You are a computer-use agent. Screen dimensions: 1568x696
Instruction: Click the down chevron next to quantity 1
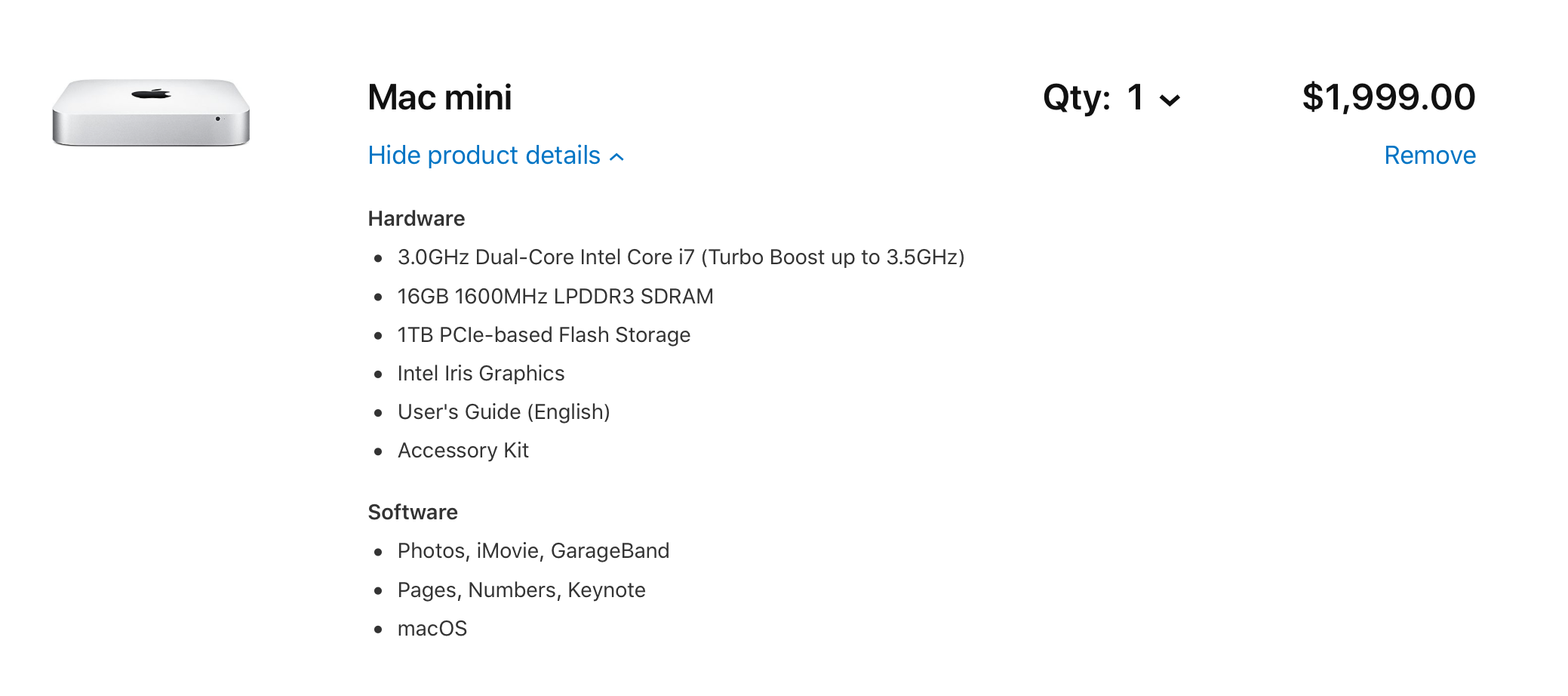point(1170,100)
